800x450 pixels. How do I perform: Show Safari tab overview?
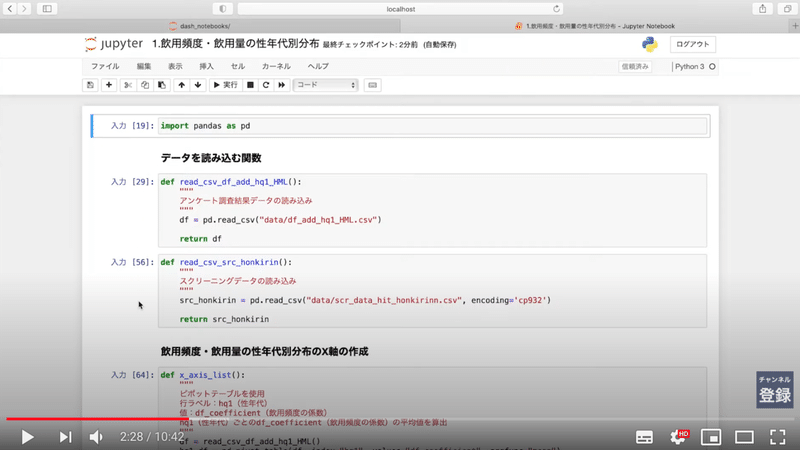(788, 9)
